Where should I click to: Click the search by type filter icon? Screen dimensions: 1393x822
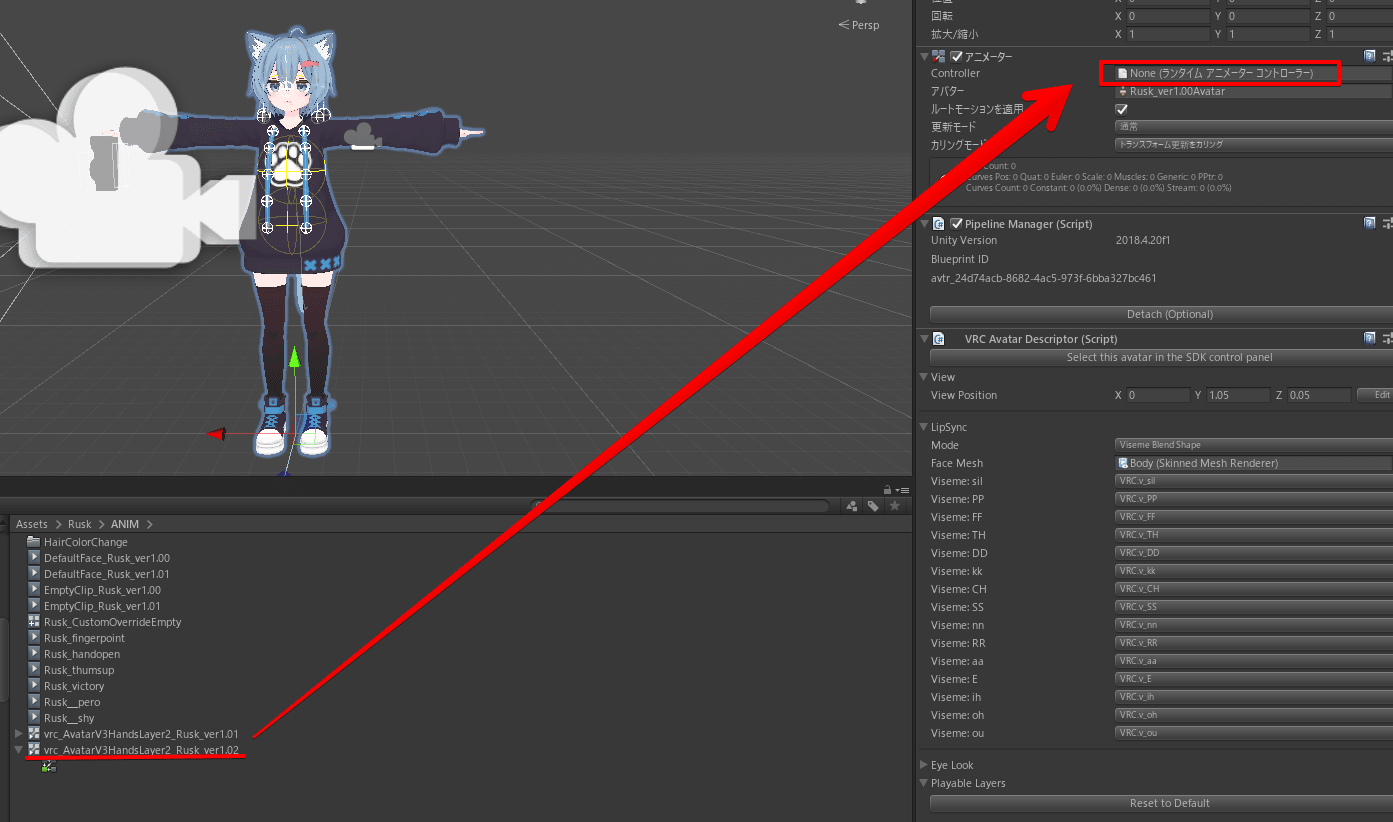[x=854, y=506]
